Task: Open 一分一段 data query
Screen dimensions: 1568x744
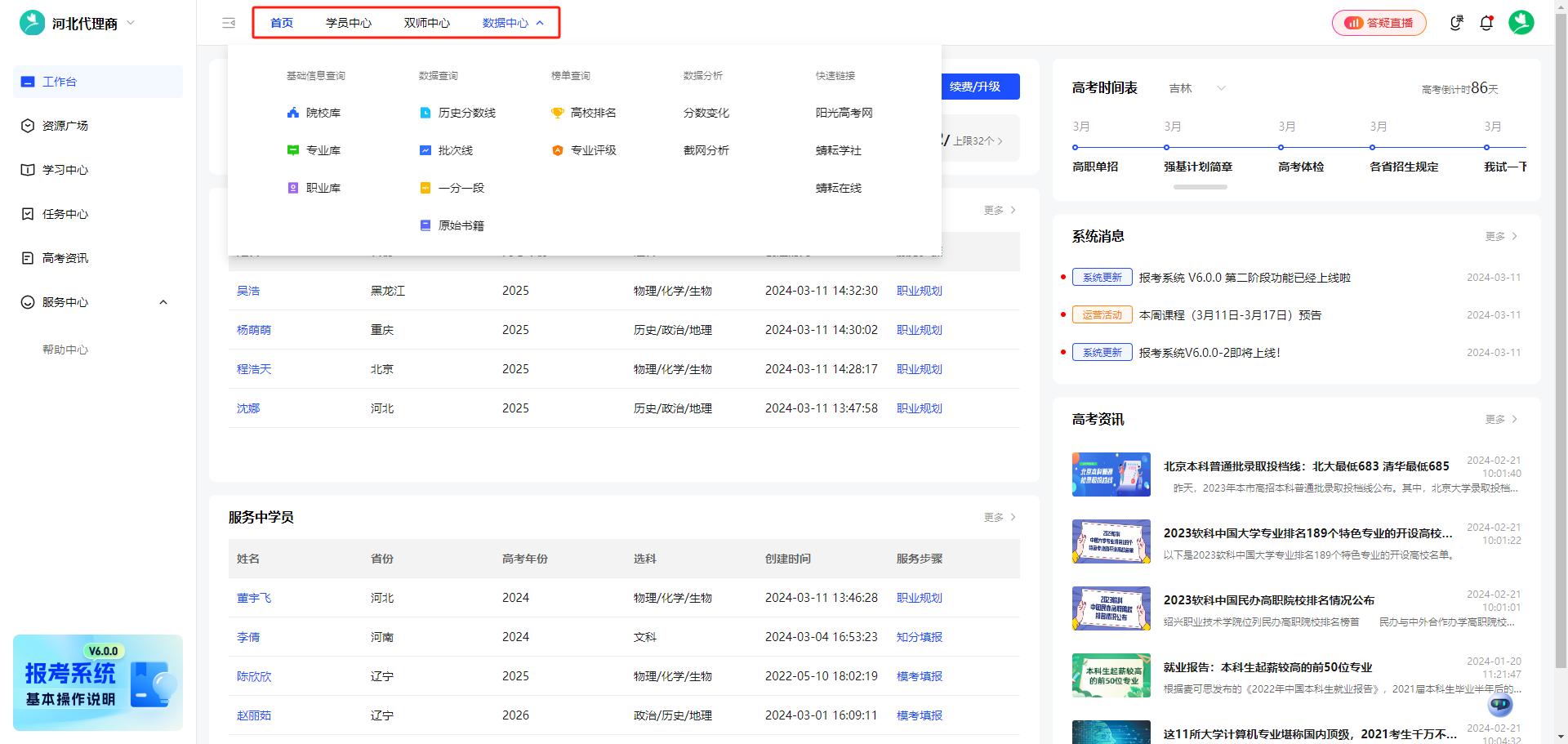Action: point(452,188)
